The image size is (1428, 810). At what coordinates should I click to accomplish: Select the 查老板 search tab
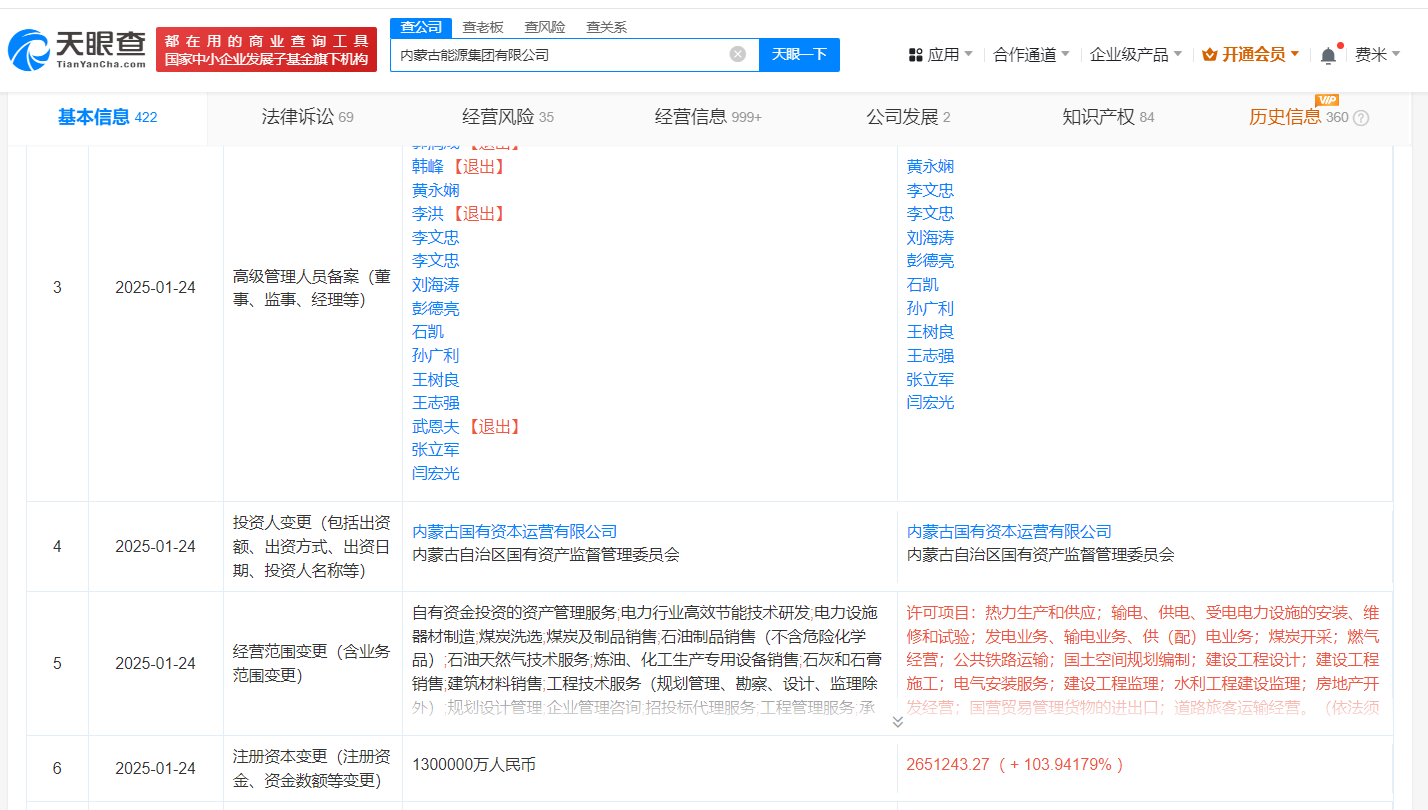[x=483, y=27]
